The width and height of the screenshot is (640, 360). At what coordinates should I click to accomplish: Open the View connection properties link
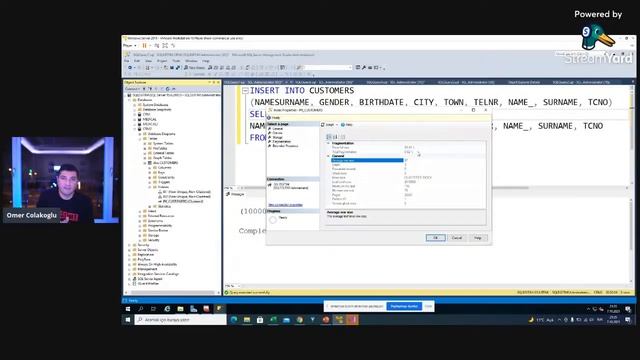(286, 205)
